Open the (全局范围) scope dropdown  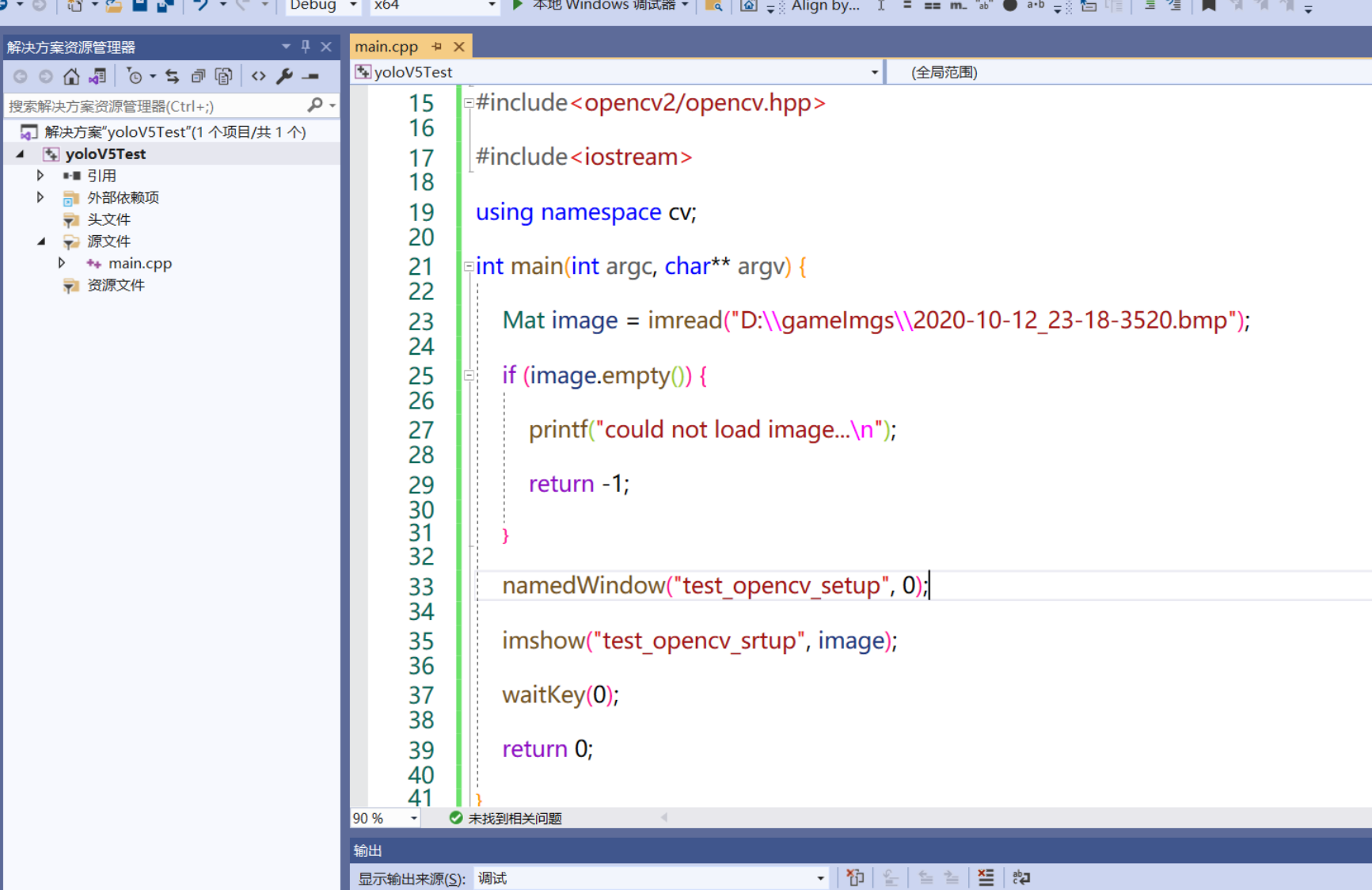coord(1130,72)
